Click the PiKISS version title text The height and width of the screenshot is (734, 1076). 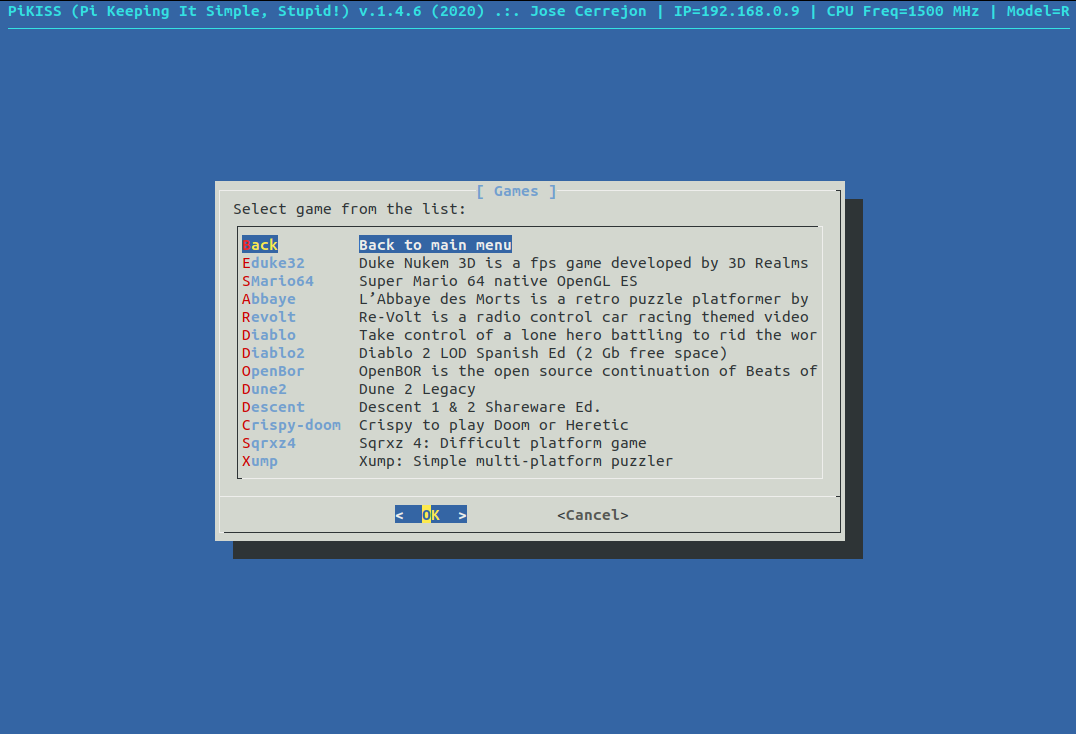[x=246, y=11]
